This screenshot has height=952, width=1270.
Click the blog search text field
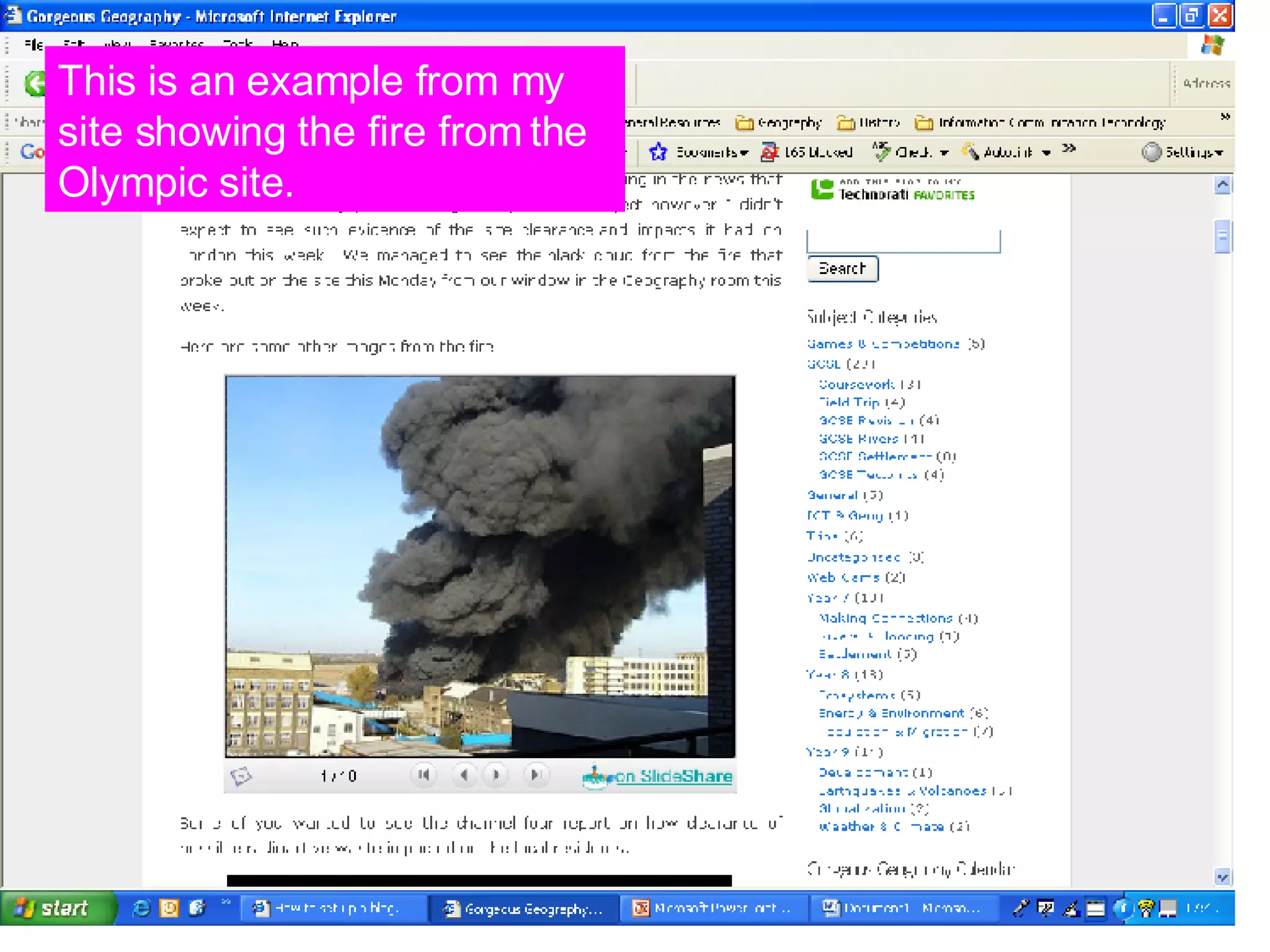click(x=903, y=240)
